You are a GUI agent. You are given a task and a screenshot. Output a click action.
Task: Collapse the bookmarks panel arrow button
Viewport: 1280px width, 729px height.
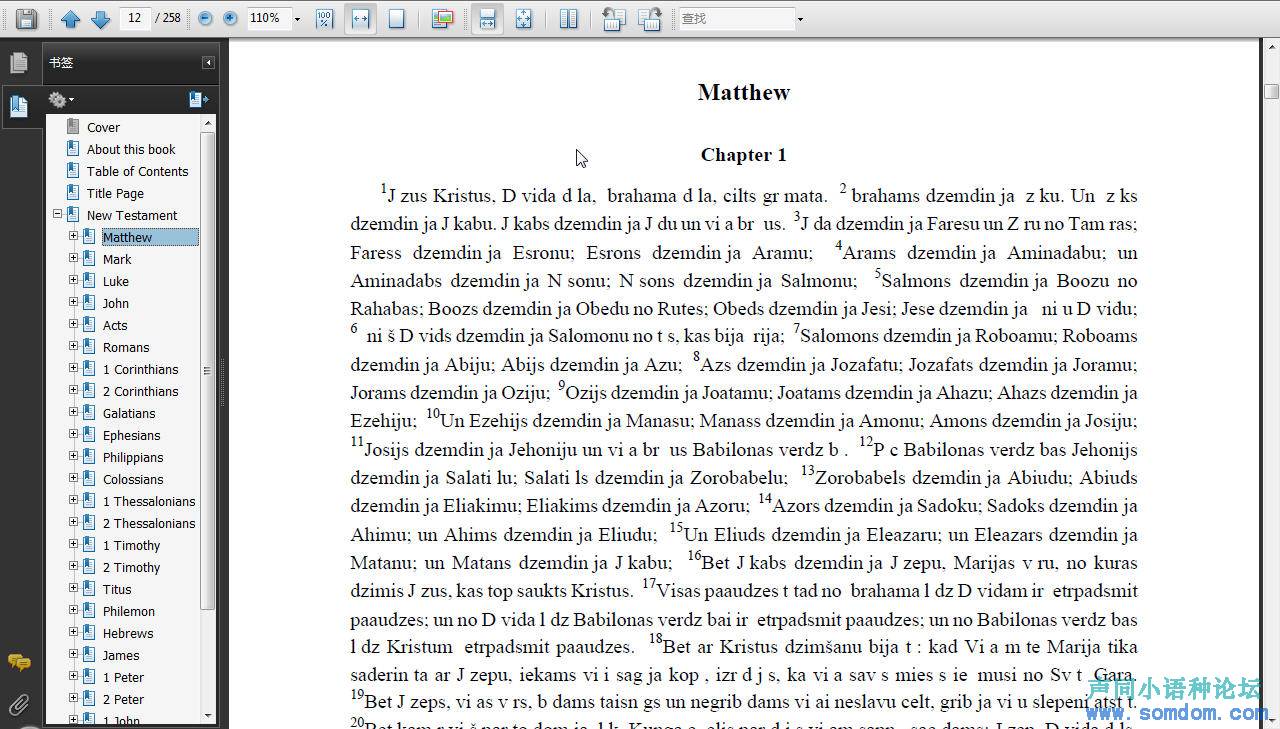click(208, 62)
